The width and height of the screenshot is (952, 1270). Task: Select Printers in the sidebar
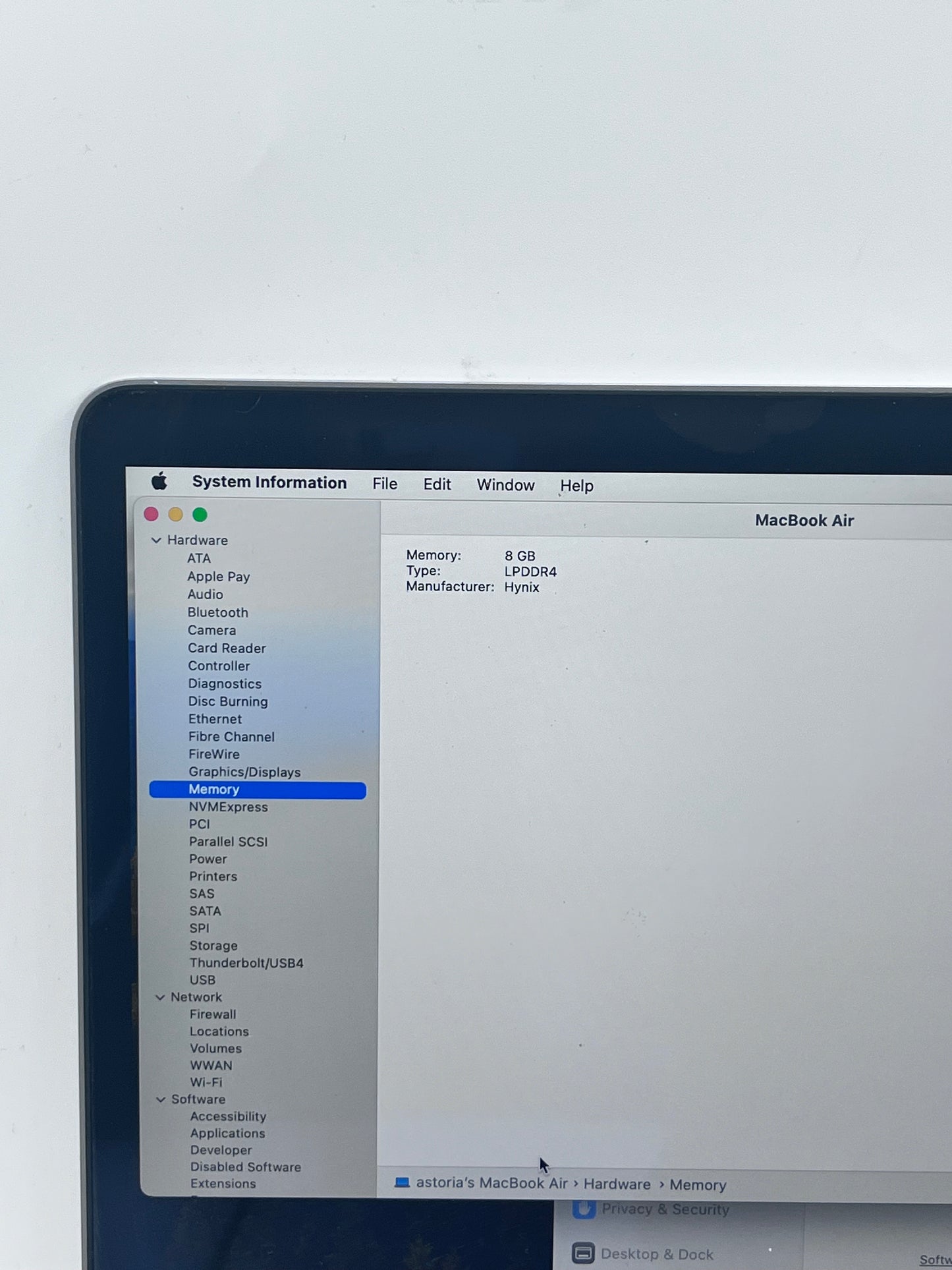(x=213, y=876)
